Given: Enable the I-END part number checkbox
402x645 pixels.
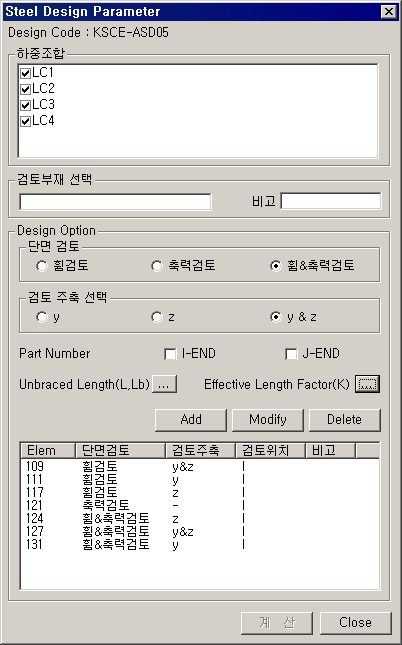Looking at the screenshot, I should (170, 354).
